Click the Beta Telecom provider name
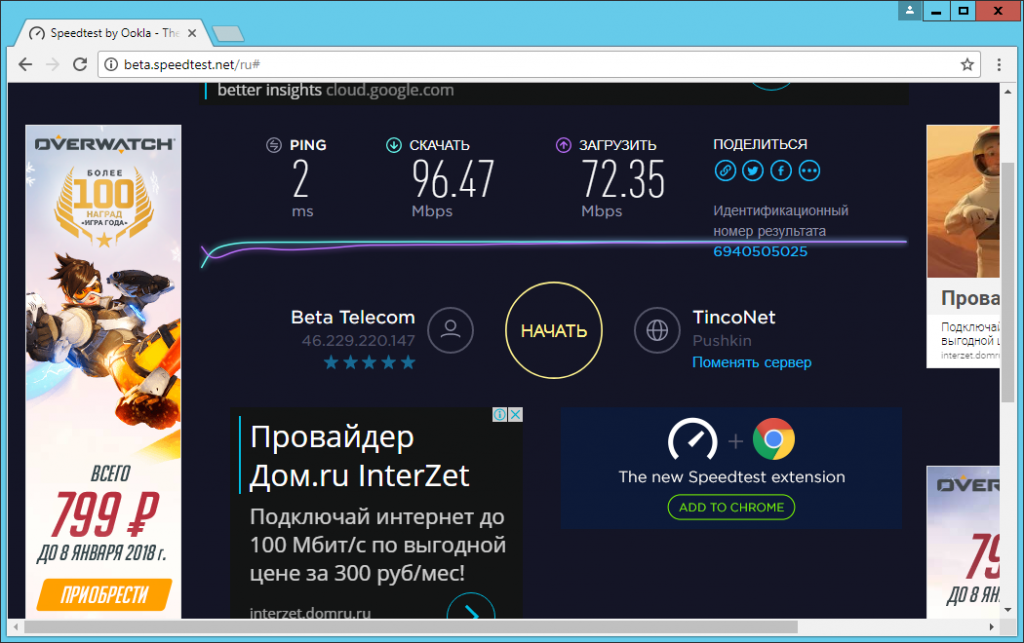1024x643 pixels. (353, 317)
